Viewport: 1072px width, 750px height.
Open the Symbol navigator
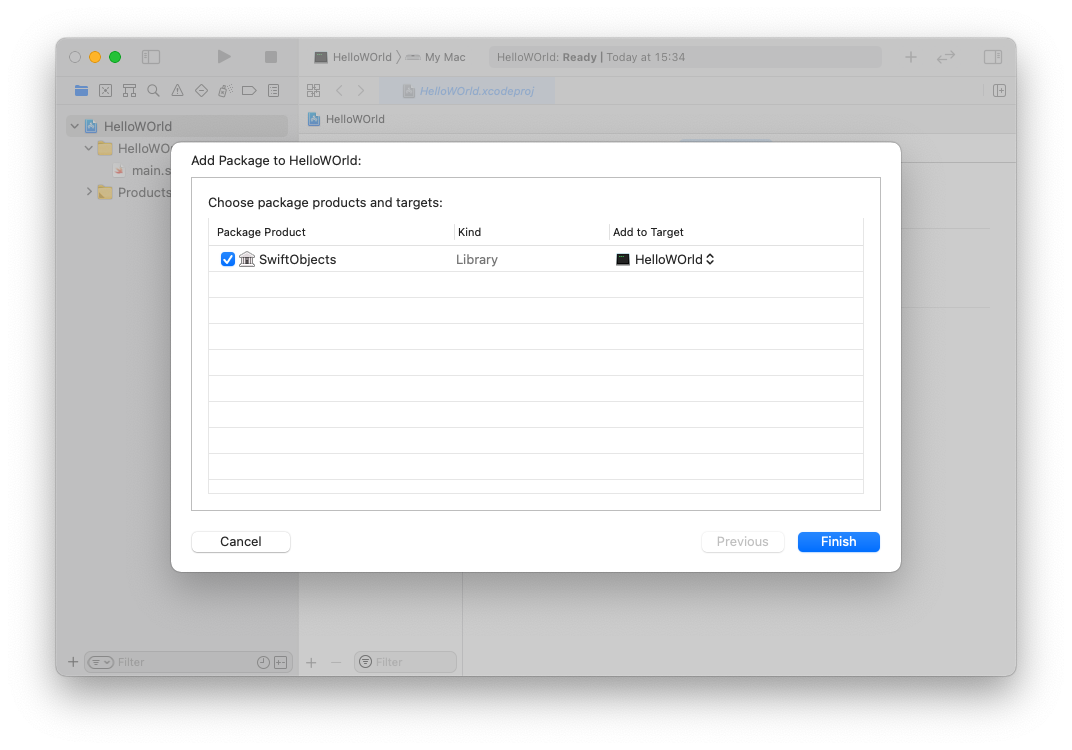(x=129, y=90)
